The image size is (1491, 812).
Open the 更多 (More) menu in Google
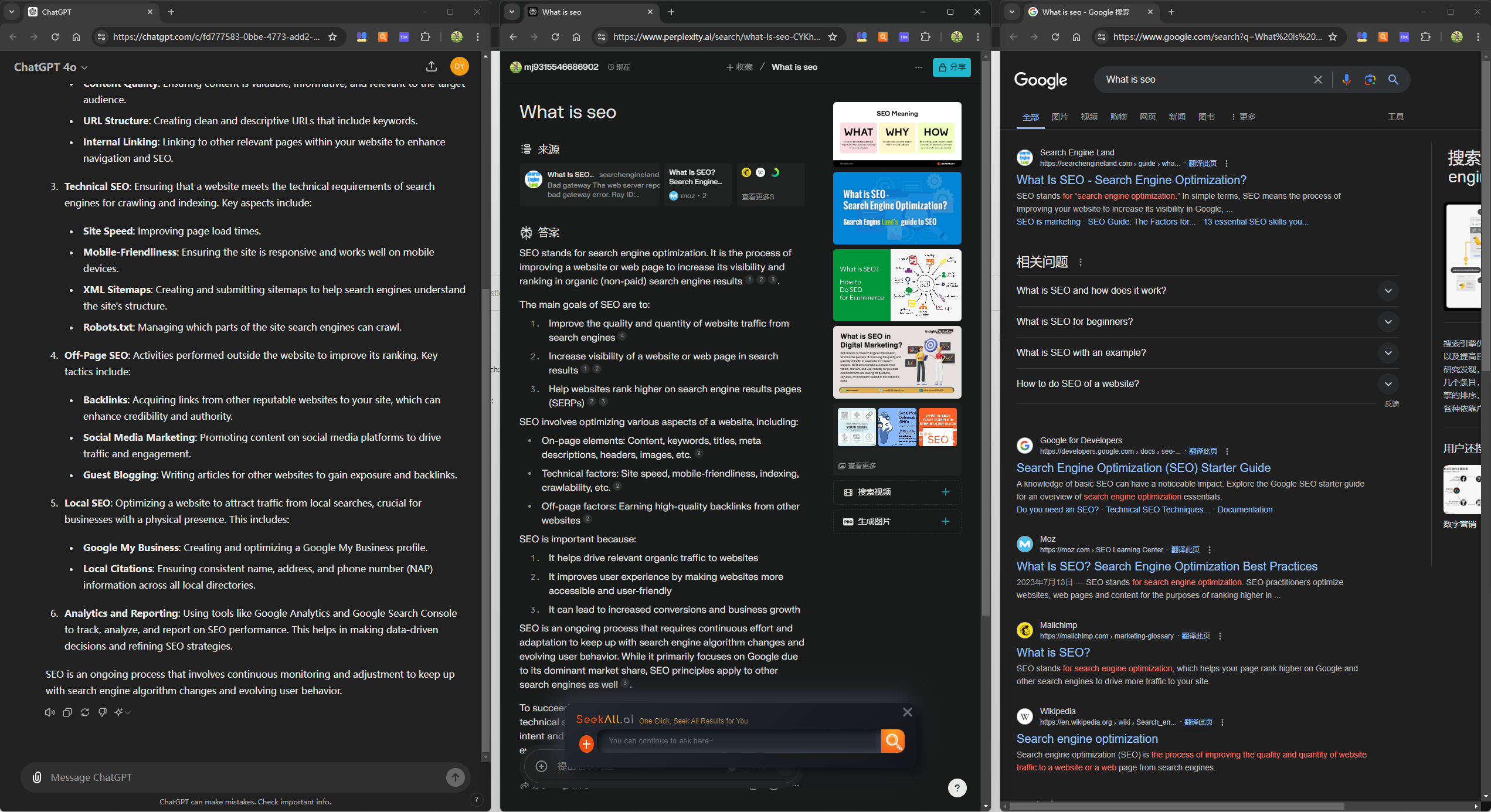(x=1243, y=117)
